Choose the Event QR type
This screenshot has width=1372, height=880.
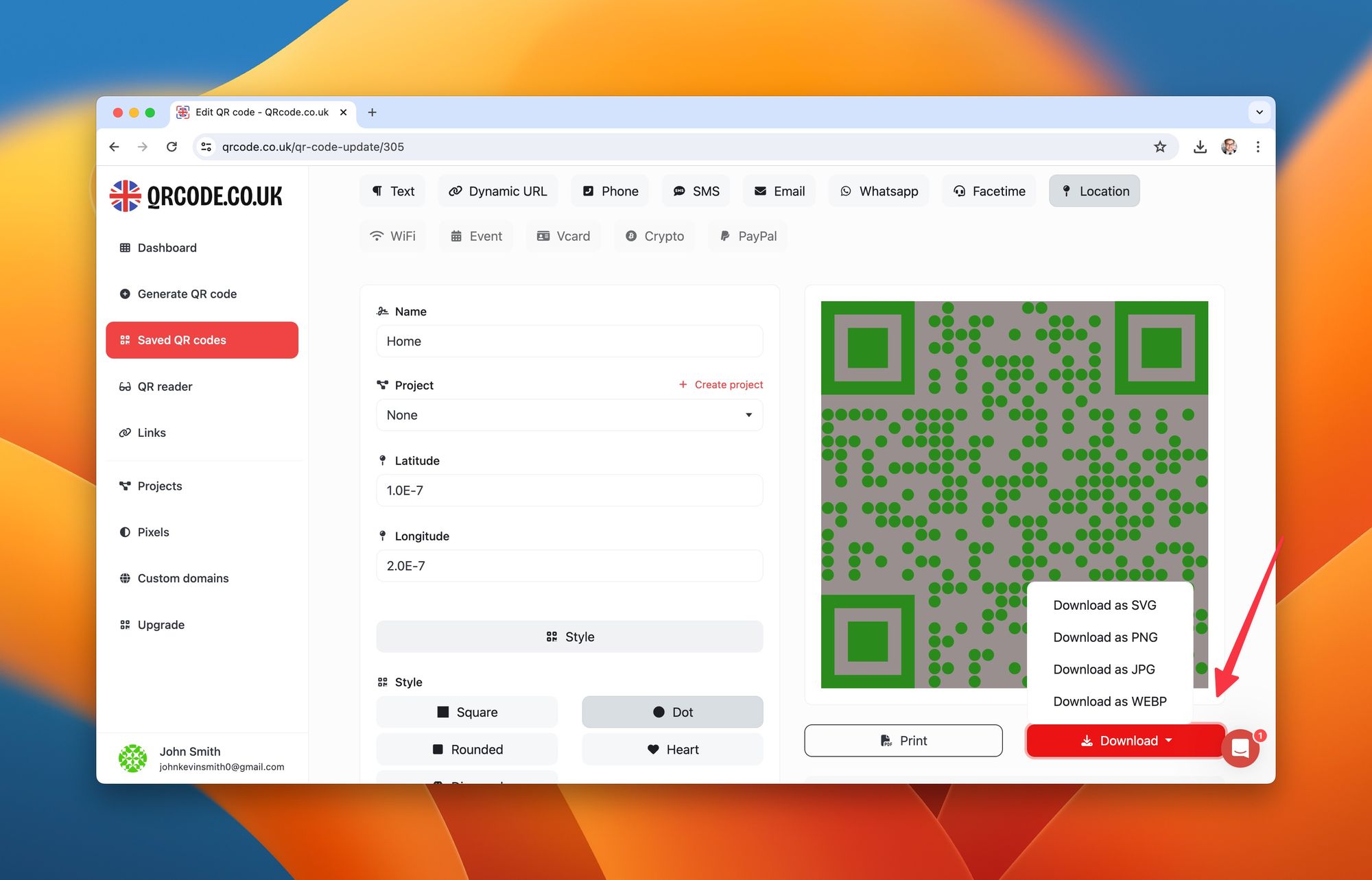tap(476, 236)
